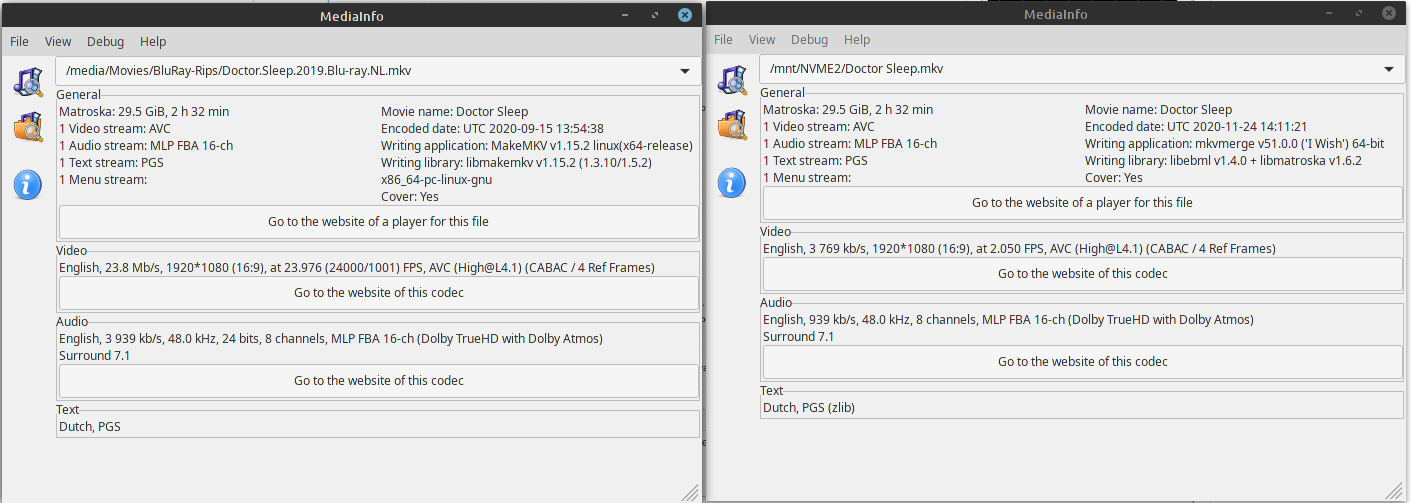1411x503 pixels.
Task: Expand the file dropdown for /mnt/NVME2/Doctor Sleep.mkv
Action: point(1388,70)
